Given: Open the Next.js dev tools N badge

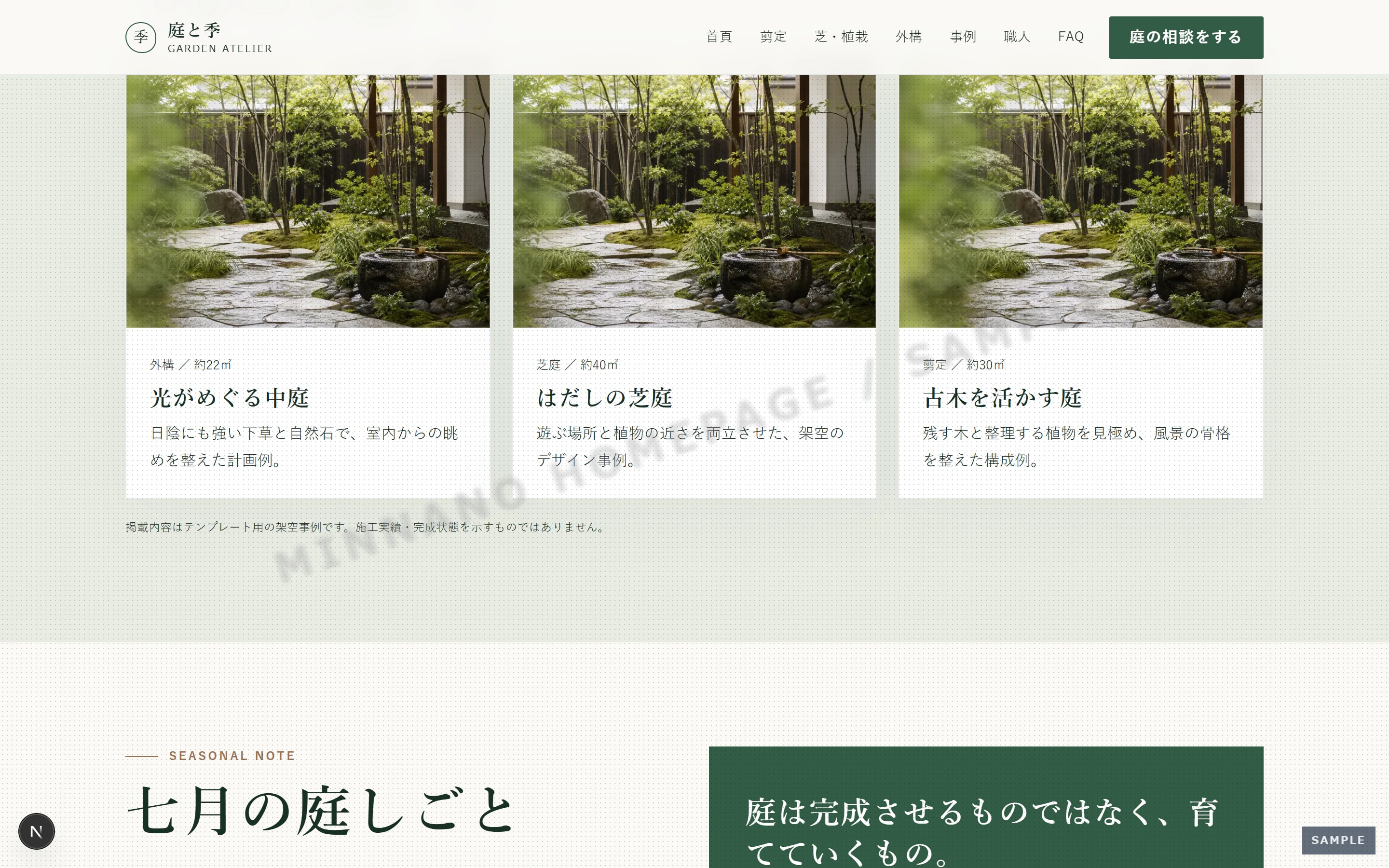Looking at the screenshot, I should coord(36,831).
